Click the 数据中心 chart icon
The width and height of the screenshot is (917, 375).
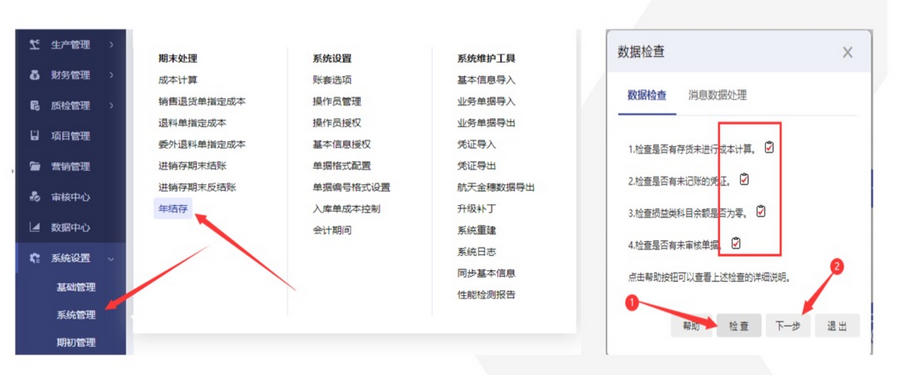click(35, 227)
